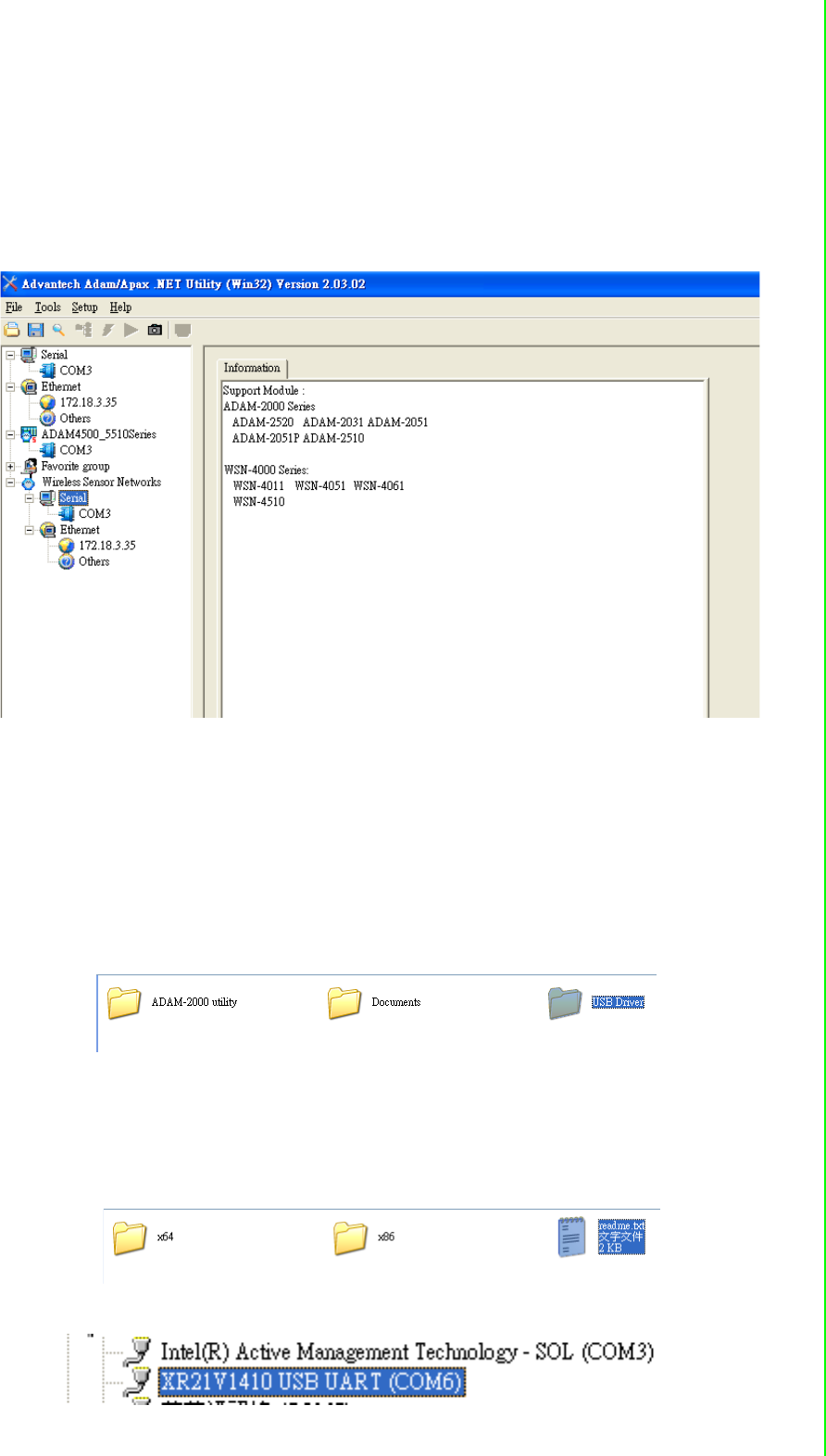826x1456 pixels.
Task: Select Others under Wireless Sensor Networks Ethernet
Action: [x=94, y=562]
